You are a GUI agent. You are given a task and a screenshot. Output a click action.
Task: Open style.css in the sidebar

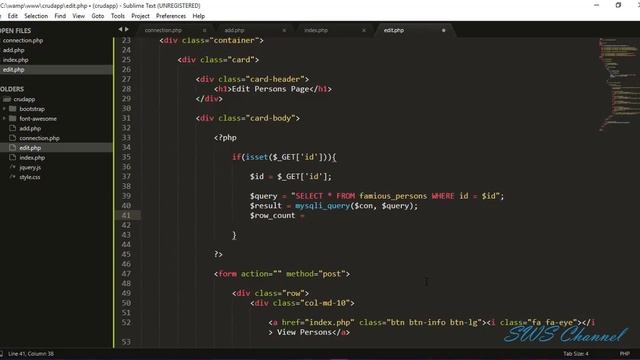[29, 178]
